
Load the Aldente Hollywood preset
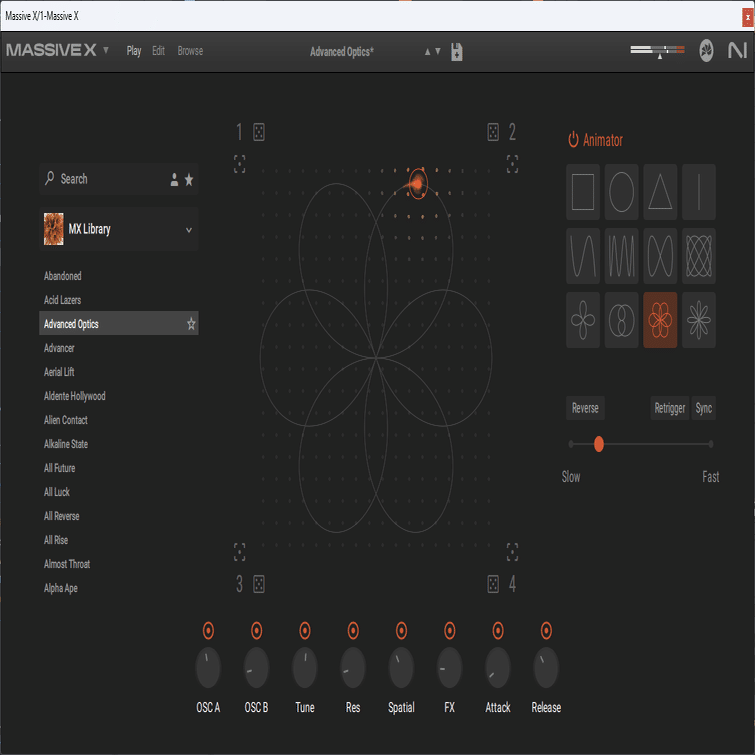(75, 396)
